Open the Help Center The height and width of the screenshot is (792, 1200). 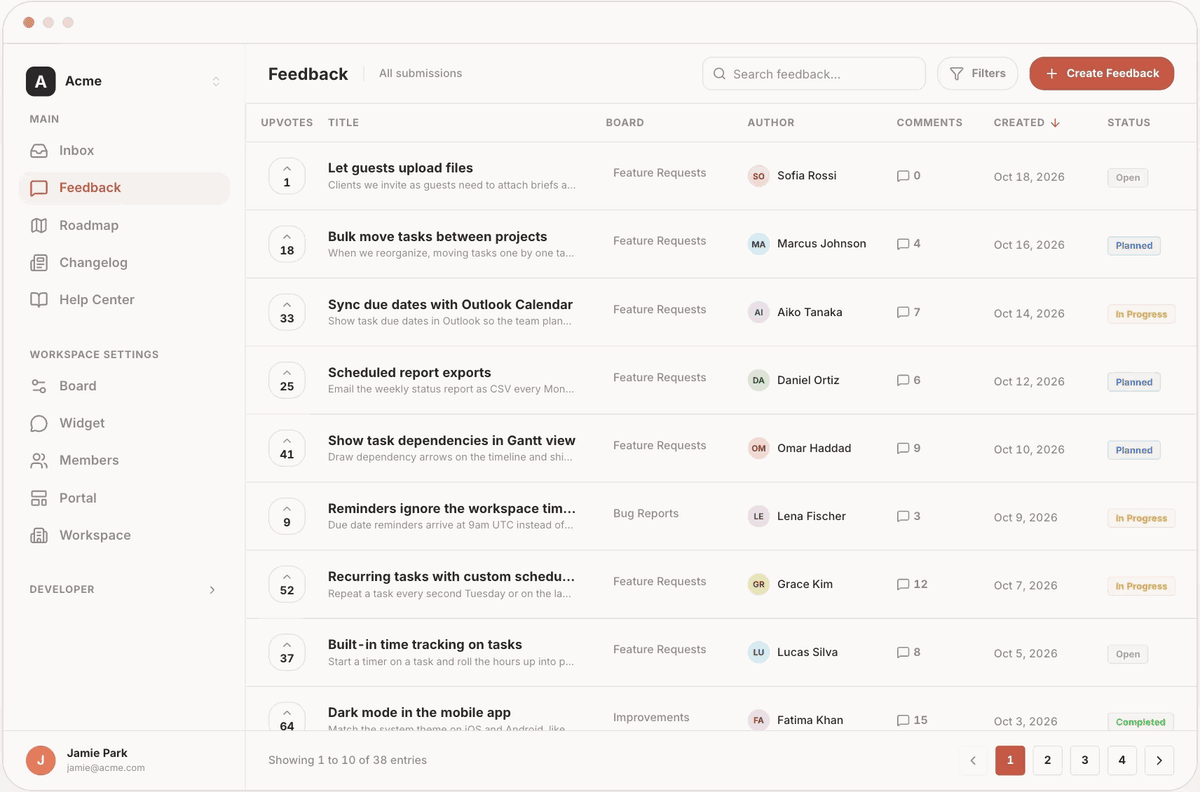tap(124, 300)
